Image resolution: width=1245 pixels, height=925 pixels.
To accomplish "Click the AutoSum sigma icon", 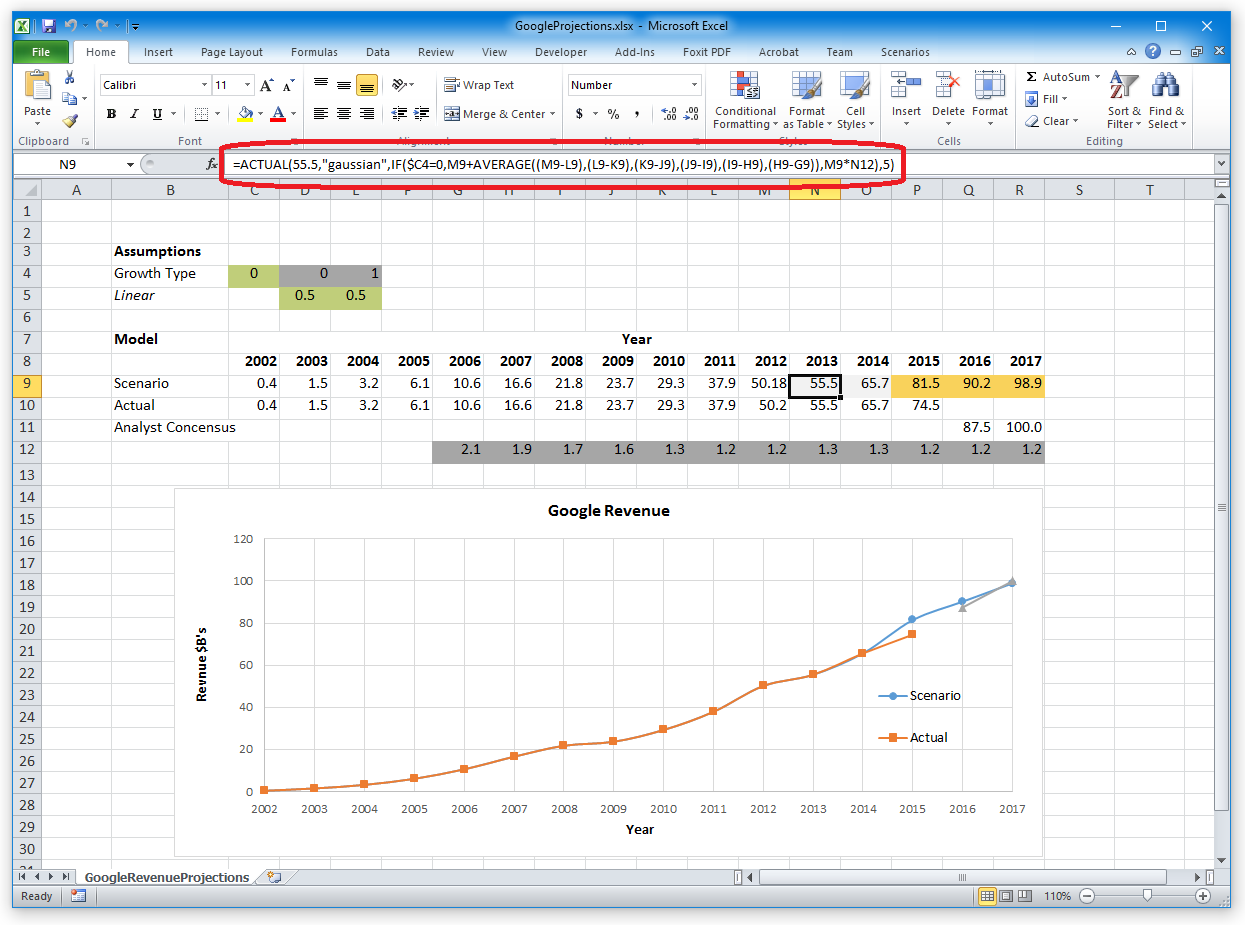I will (1032, 77).
